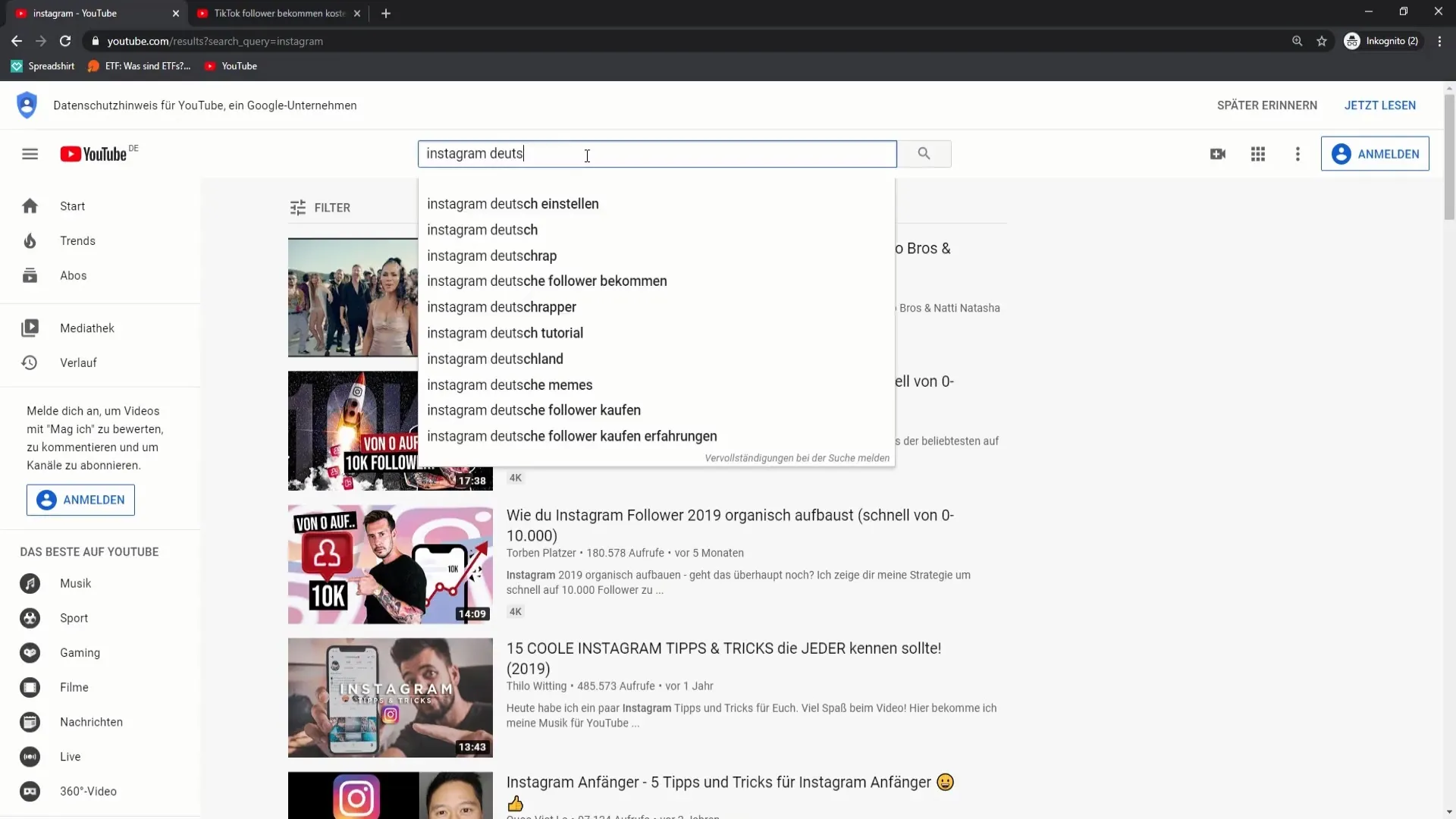Open the create video camera icon
The width and height of the screenshot is (1456, 819).
pyautogui.click(x=1218, y=154)
